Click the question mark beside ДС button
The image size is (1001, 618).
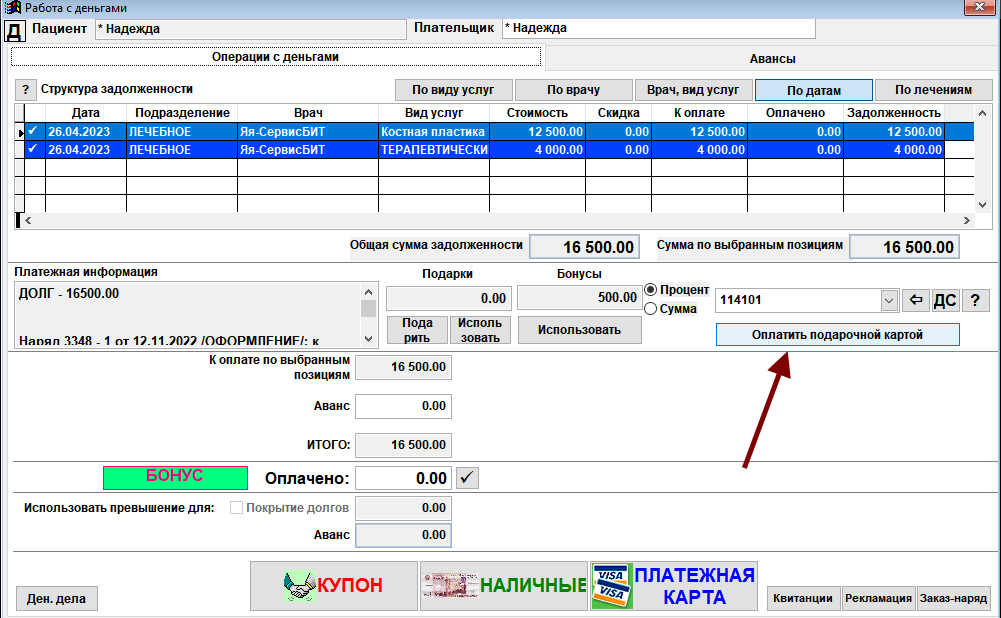pyautogui.click(x=974, y=300)
